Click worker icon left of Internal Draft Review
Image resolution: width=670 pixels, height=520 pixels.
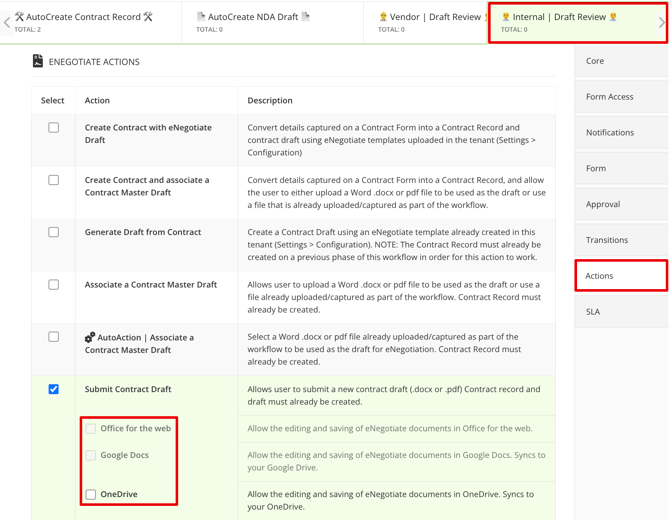pyautogui.click(x=506, y=17)
